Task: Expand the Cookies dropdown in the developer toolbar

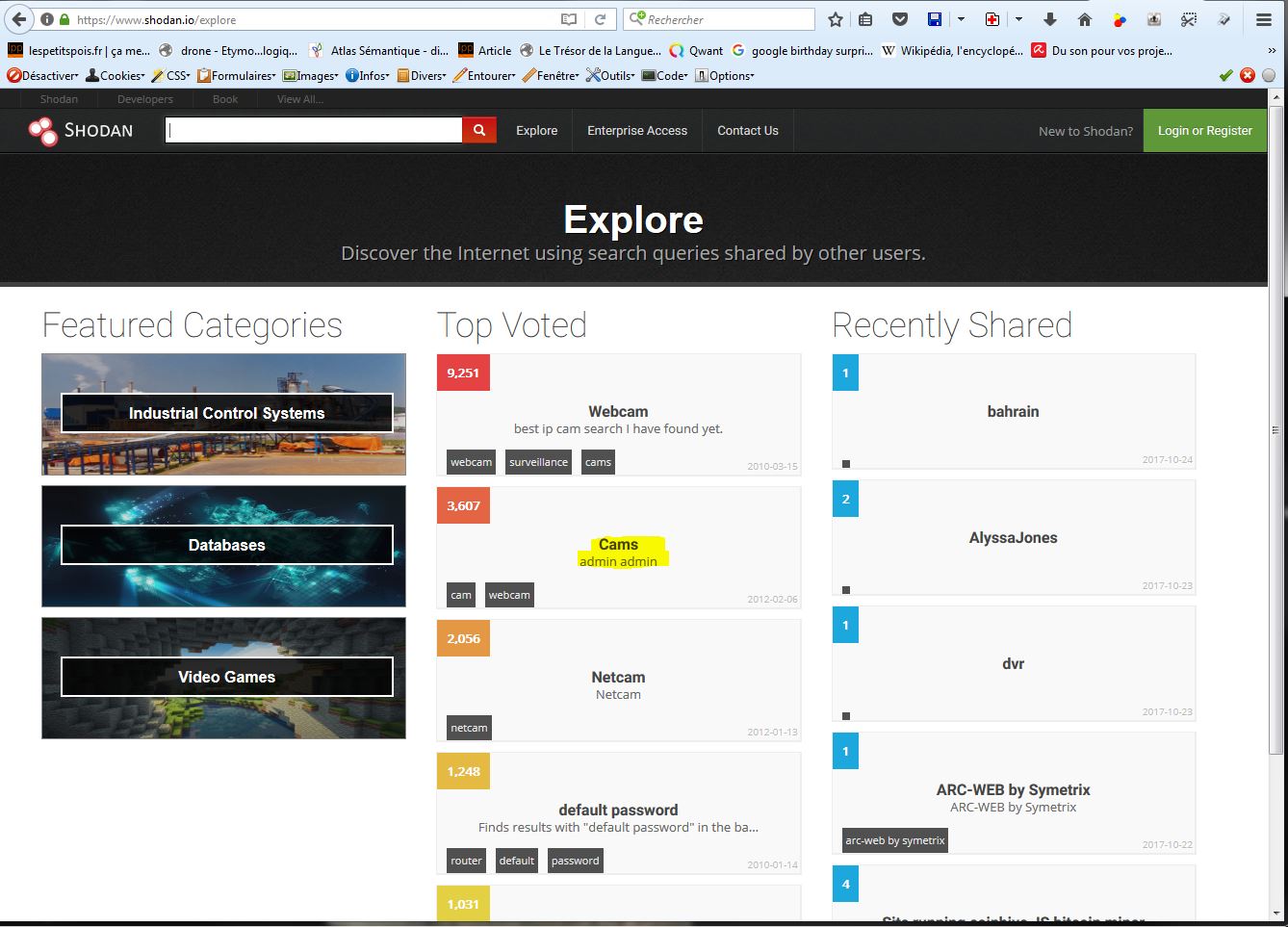Action: pyautogui.click(x=116, y=75)
